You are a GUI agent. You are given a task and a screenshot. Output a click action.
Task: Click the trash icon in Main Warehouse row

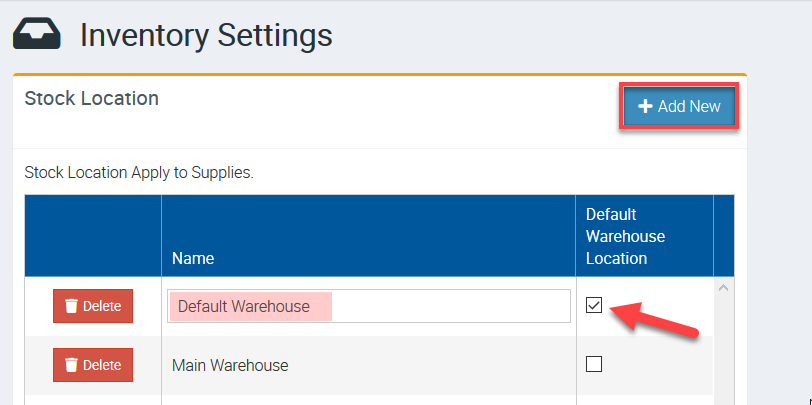click(71, 365)
